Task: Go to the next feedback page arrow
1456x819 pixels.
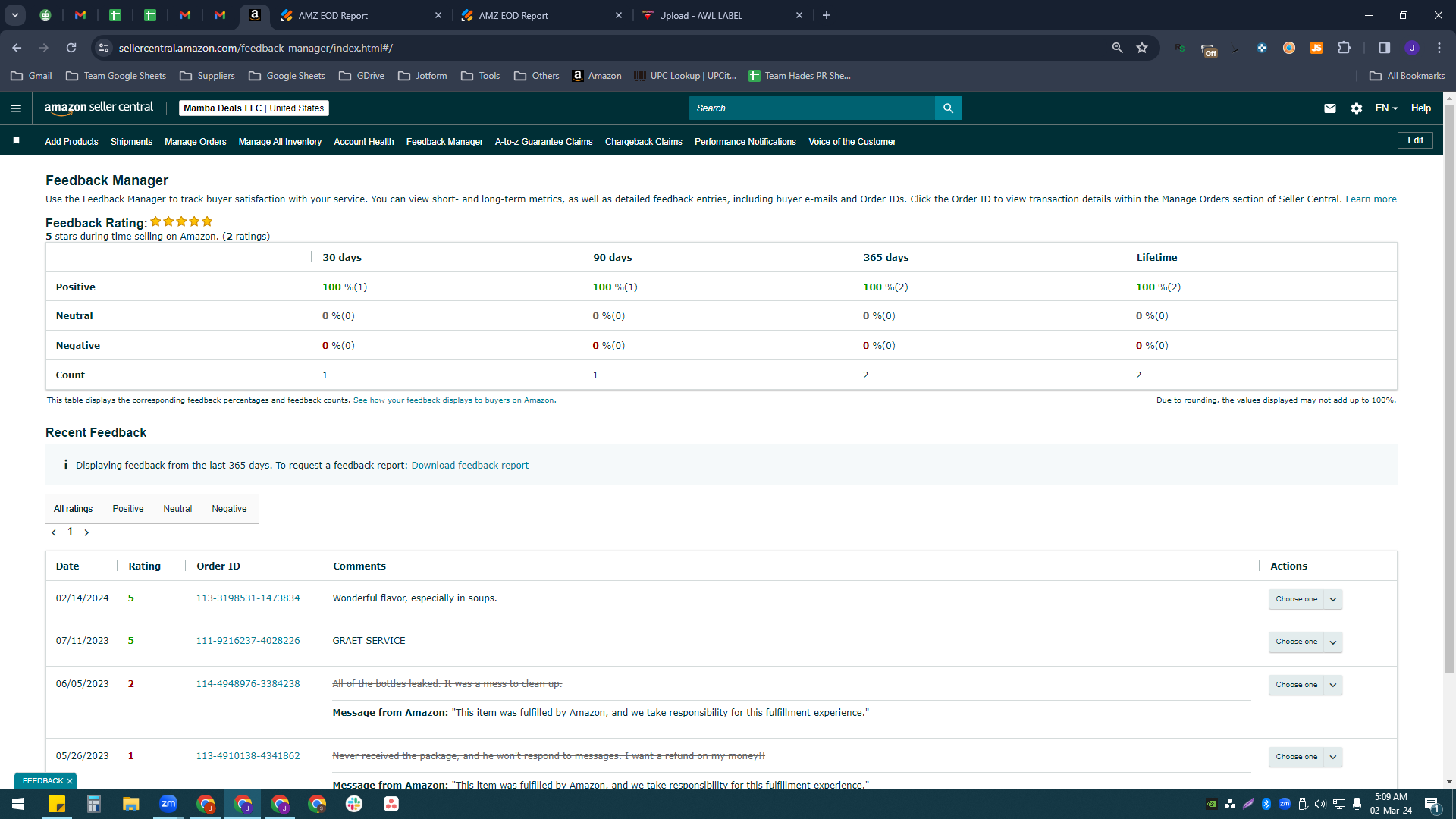Action: pos(86,532)
